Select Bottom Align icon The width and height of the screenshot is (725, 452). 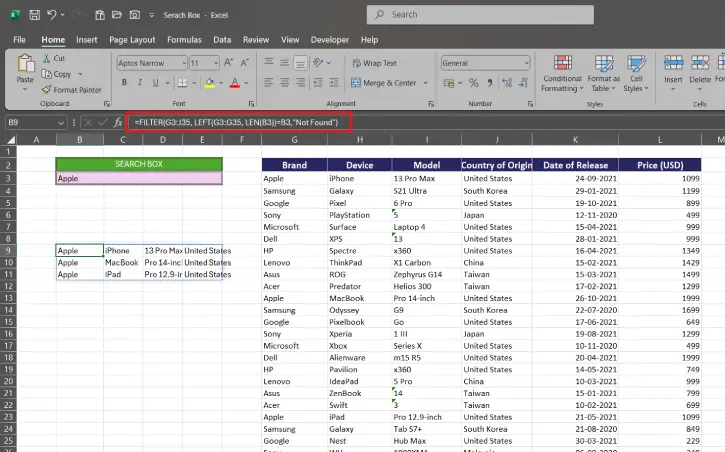point(301,62)
